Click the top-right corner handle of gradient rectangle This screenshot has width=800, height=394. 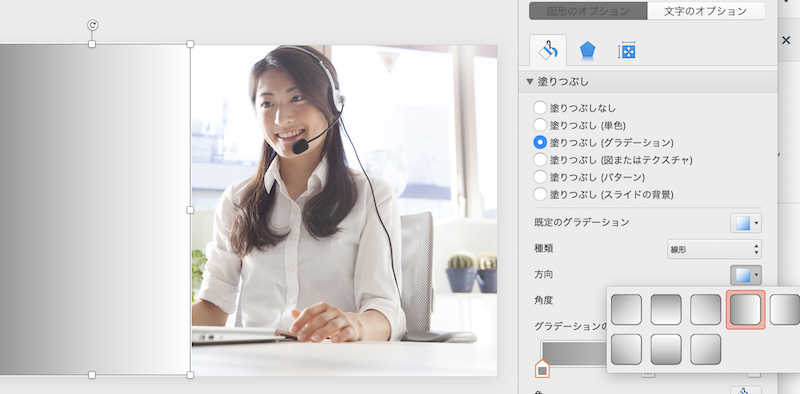(190, 44)
